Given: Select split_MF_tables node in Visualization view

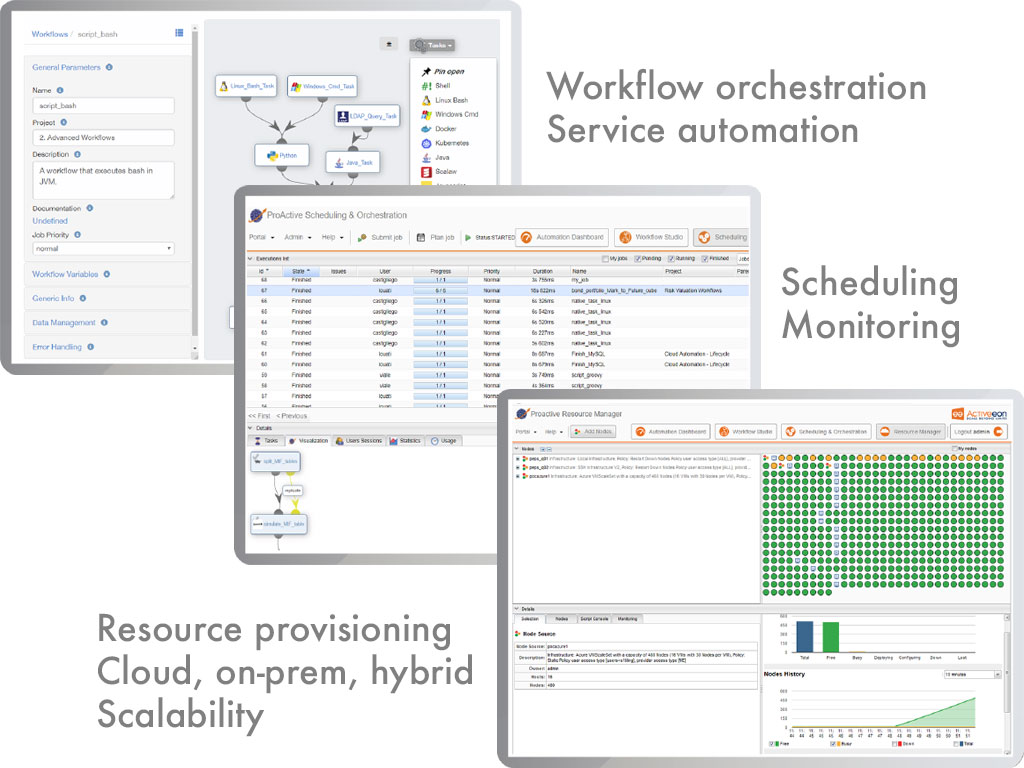Looking at the screenshot, I should (x=276, y=461).
